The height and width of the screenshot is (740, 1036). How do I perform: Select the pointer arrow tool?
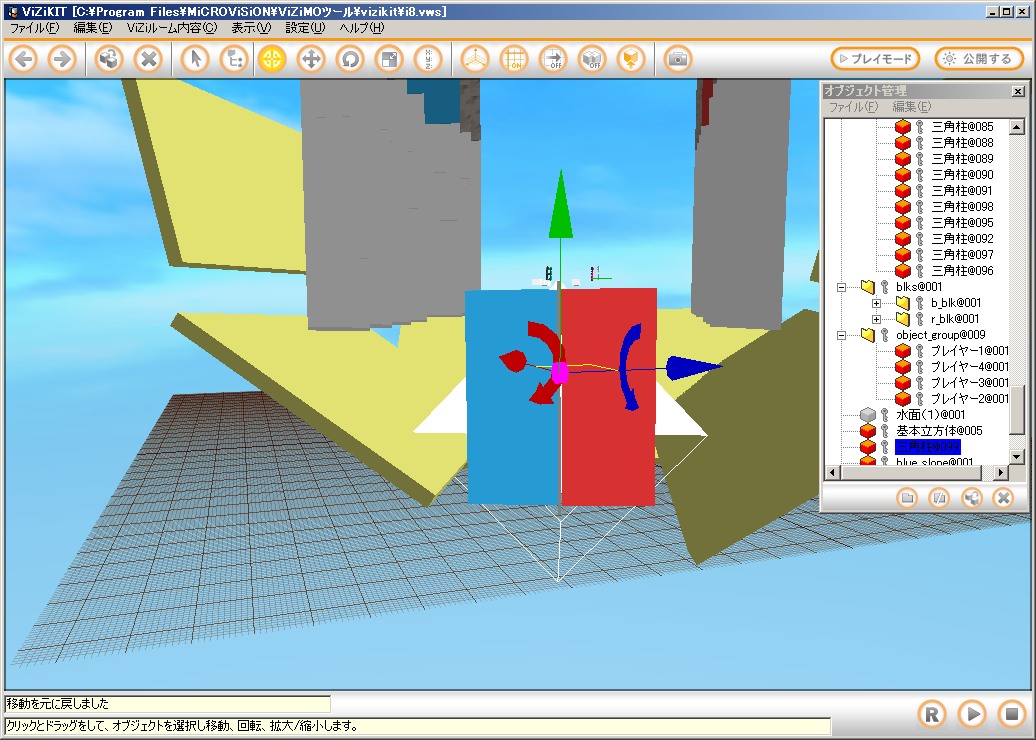pyautogui.click(x=196, y=59)
